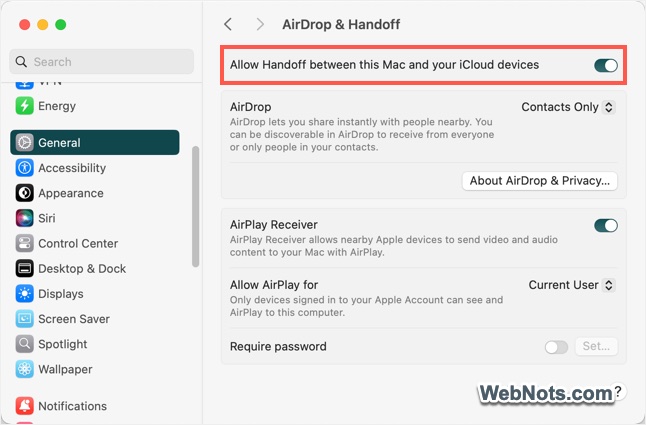
Task: Open Wallpaper settings
Action: click(95, 369)
